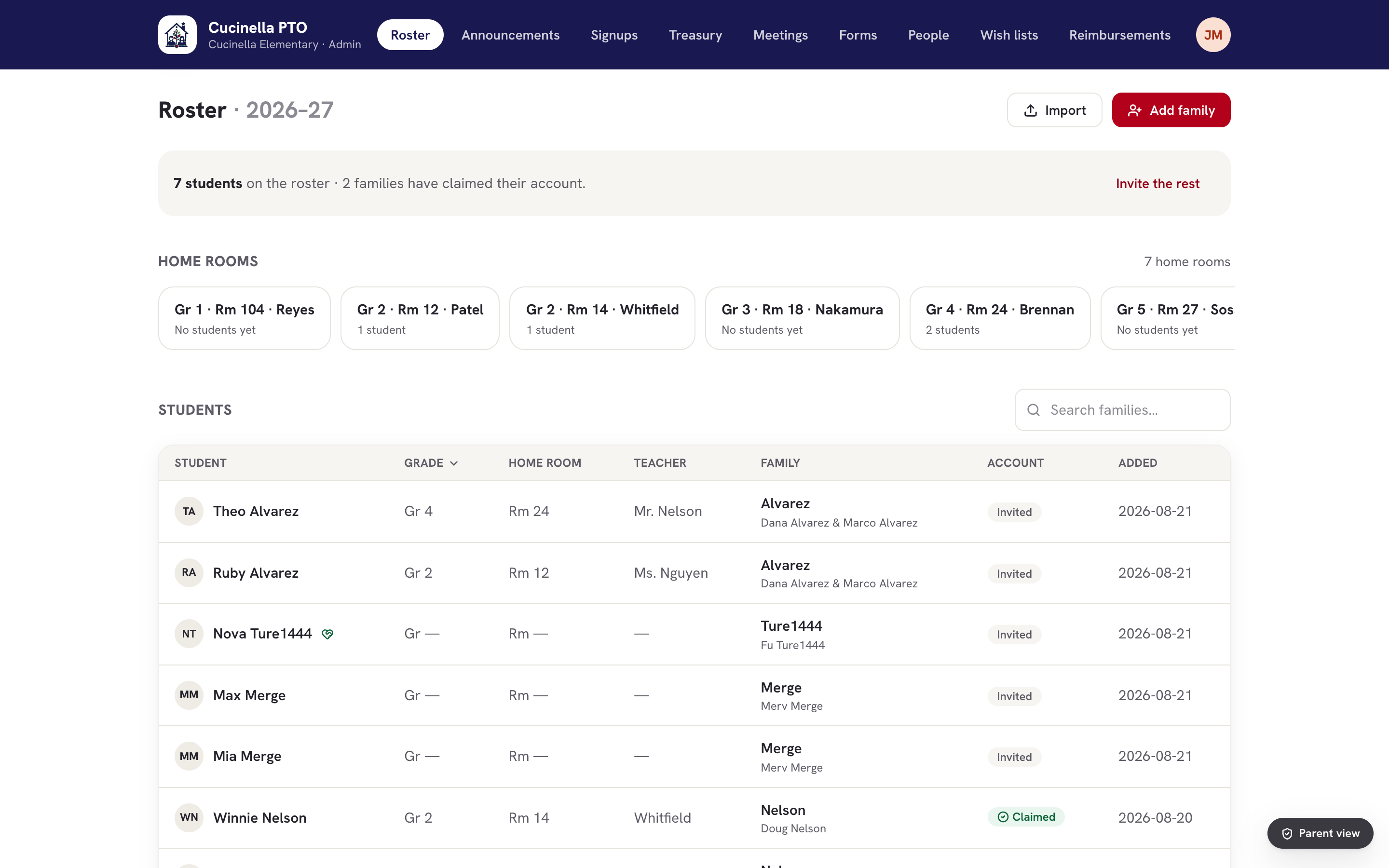Click the Add family button
This screenshot has width=1389, height=868.
[1171, 110]
